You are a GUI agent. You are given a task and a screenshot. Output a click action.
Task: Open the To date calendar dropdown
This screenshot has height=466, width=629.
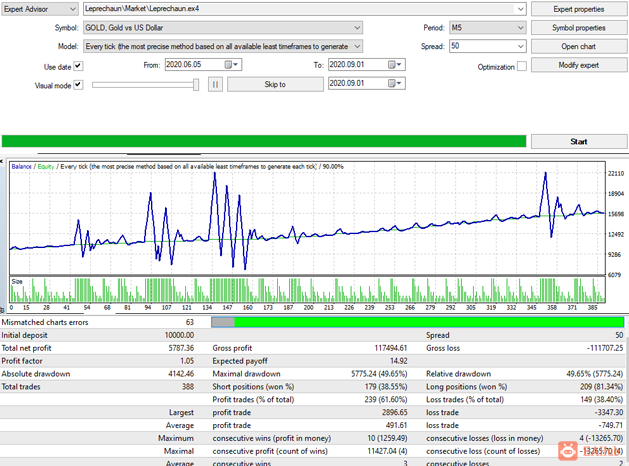click(396, 65)
